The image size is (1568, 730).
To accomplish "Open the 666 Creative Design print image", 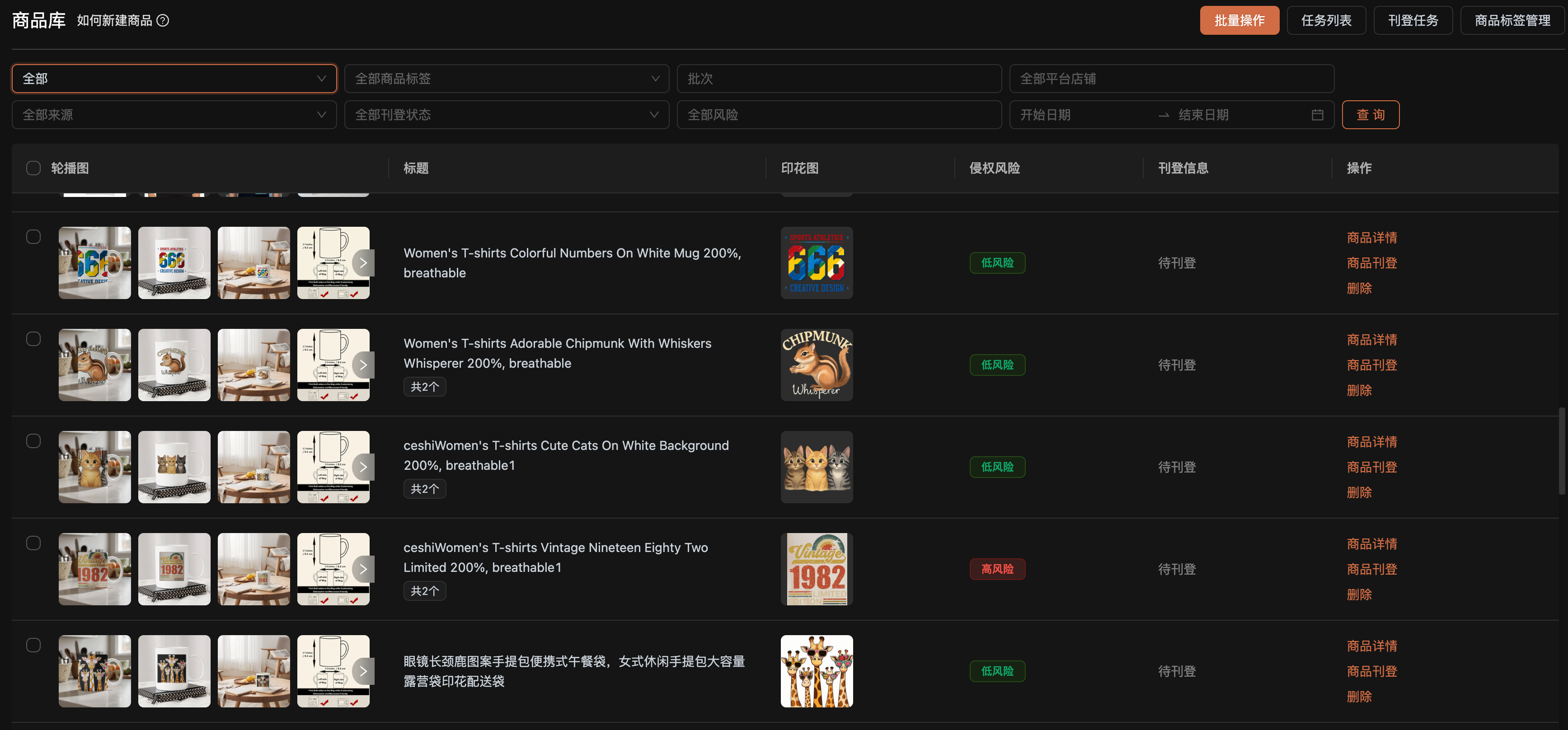I will click(817, 263).
